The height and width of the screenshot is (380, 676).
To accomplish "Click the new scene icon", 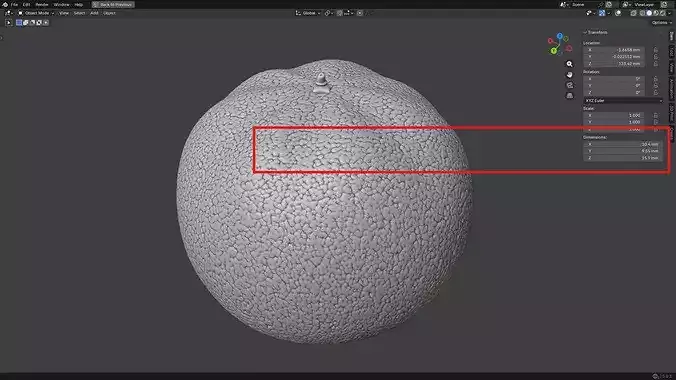I will tap(609, 4).
